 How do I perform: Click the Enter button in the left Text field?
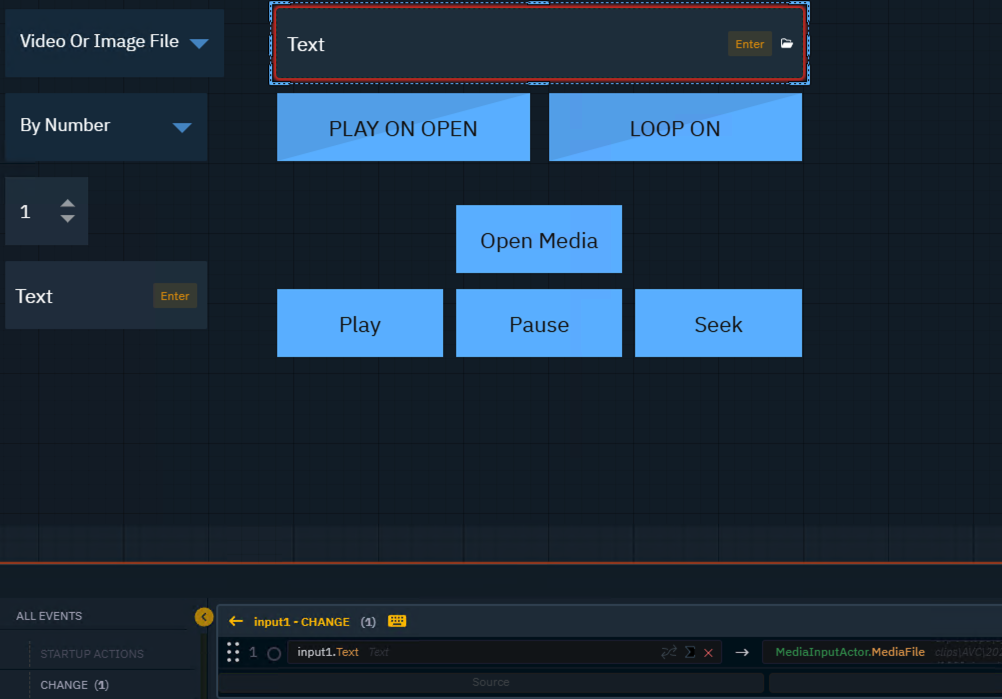(175, 296)
